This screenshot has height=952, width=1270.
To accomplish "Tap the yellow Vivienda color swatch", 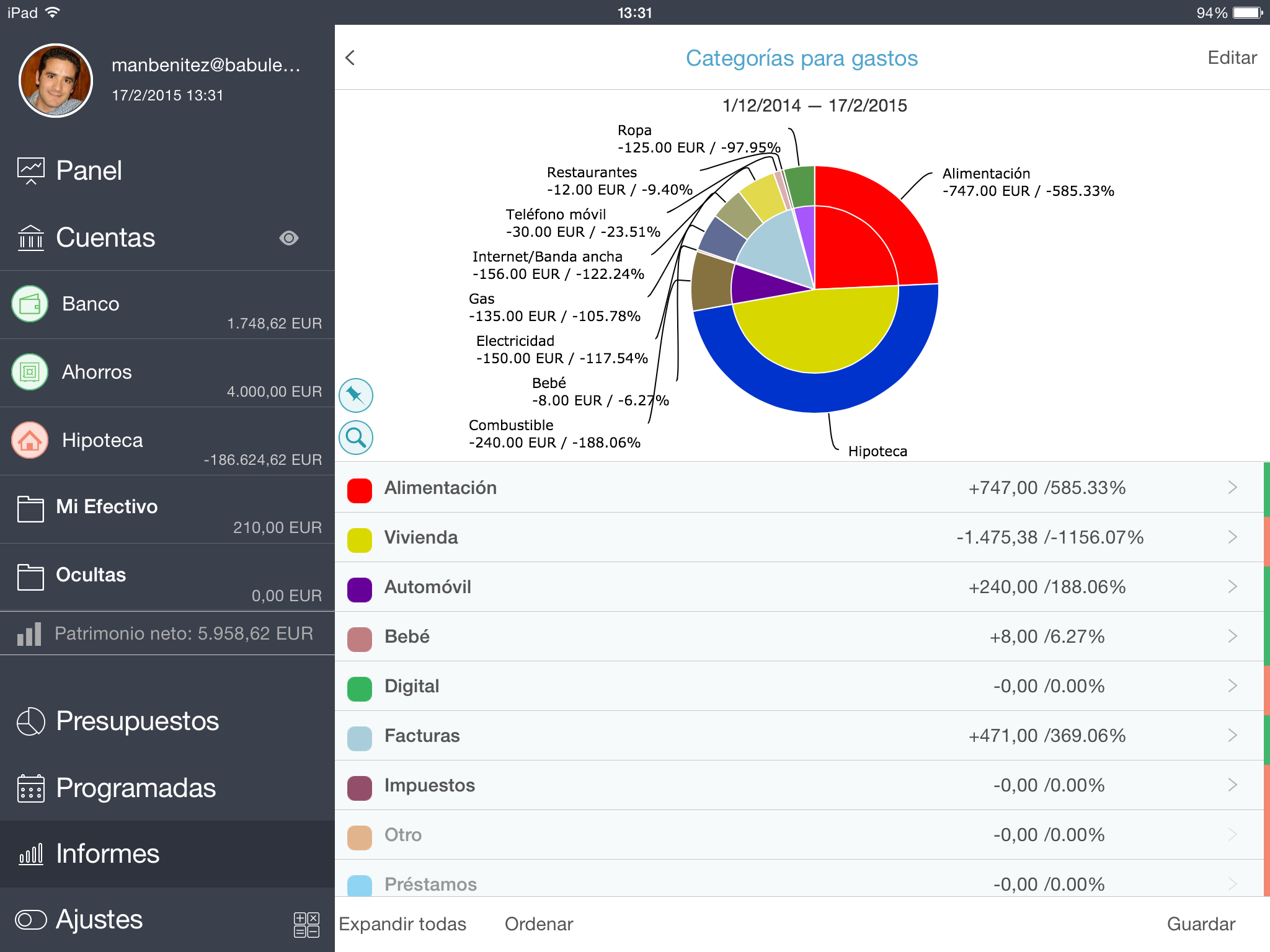I will coord(360,540).
